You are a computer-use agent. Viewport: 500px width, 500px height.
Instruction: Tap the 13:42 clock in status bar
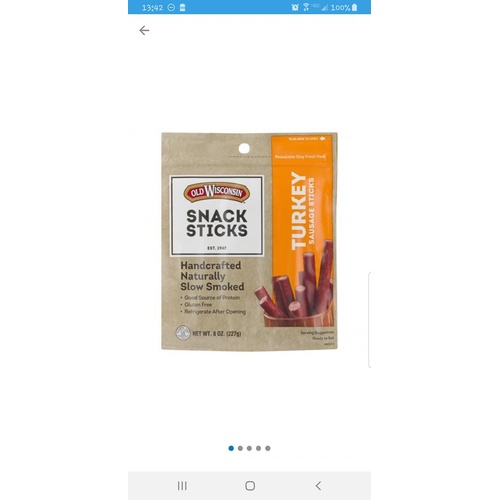tap(152, 8)
